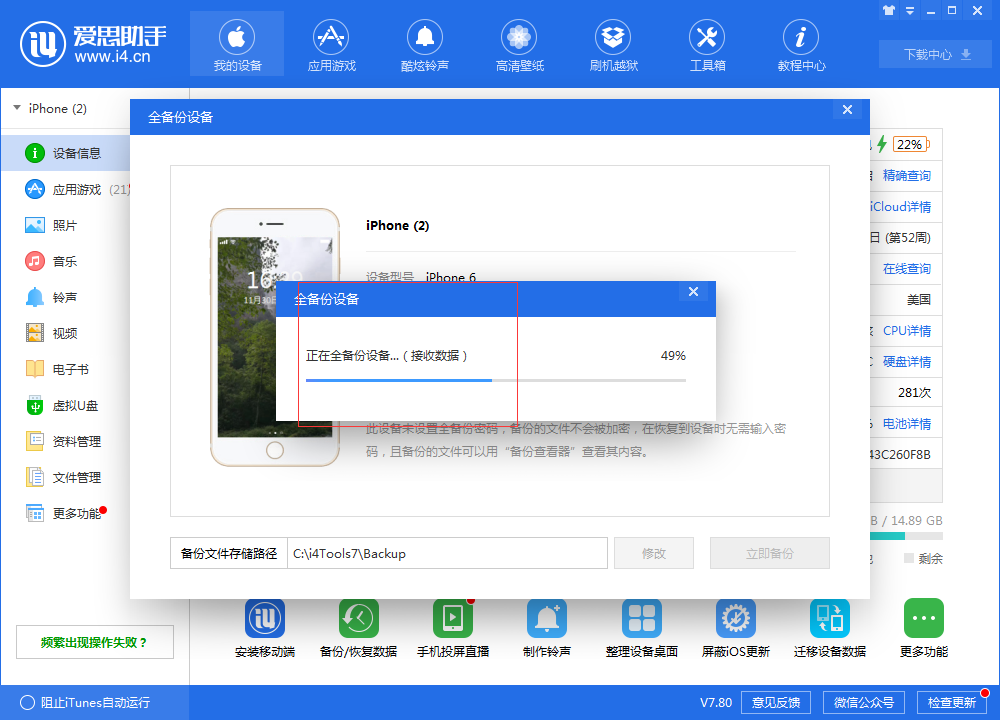Viewport: 1000px width, 720px height.
Task: Click 备份/恢复数据 icon
Action: coord(358,618)
